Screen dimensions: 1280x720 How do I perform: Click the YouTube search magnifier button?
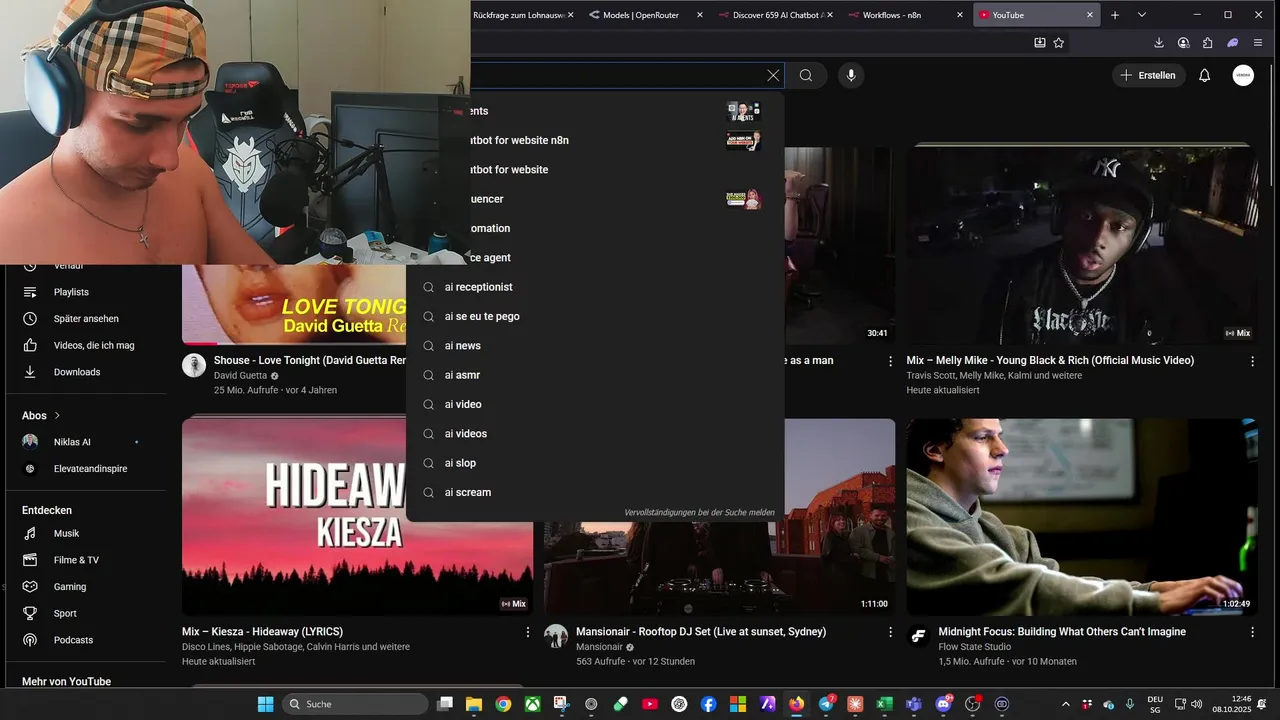(806, 75)
